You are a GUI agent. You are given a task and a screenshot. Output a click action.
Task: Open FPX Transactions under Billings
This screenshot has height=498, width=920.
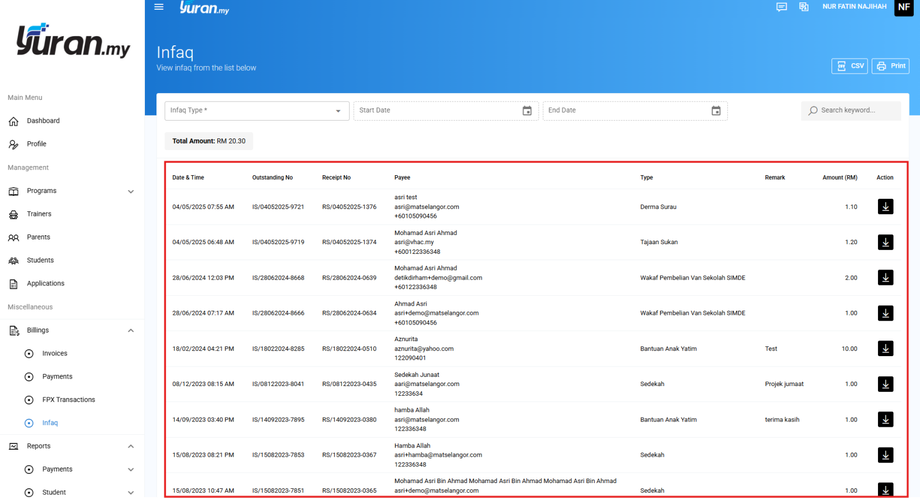tap(68, 400)
